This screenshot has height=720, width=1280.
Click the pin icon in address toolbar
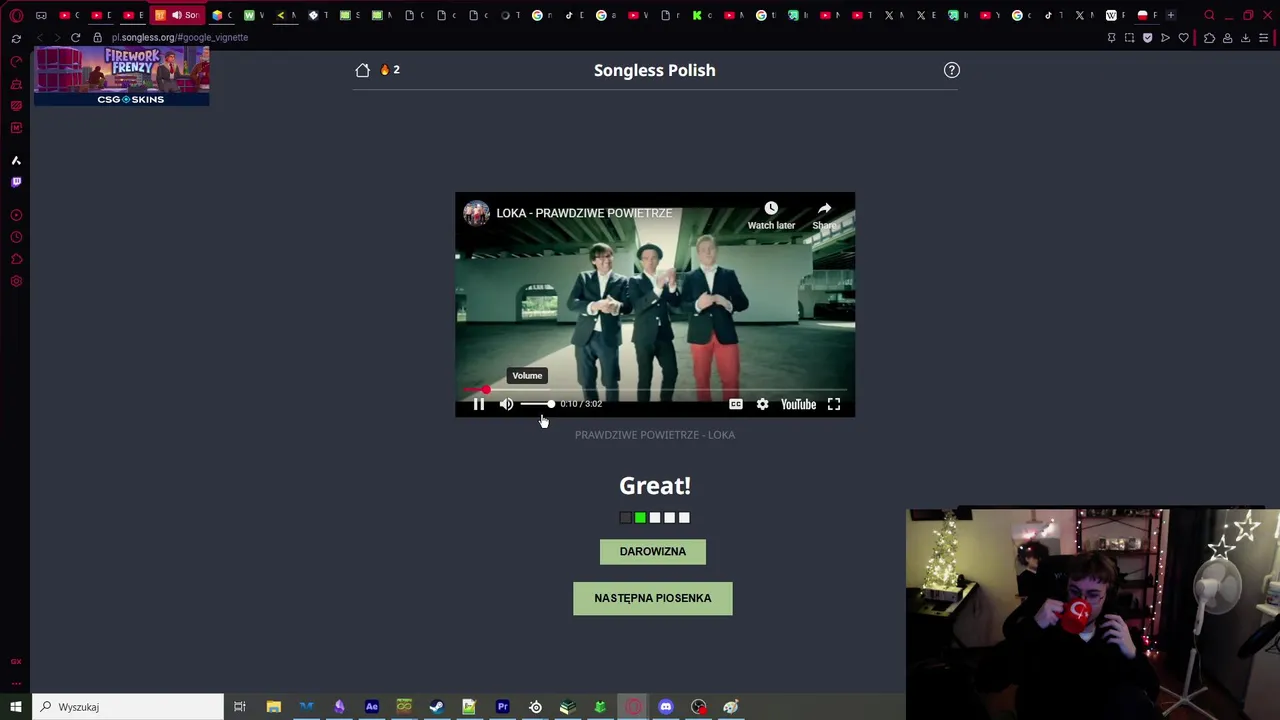click(1111, 38)
